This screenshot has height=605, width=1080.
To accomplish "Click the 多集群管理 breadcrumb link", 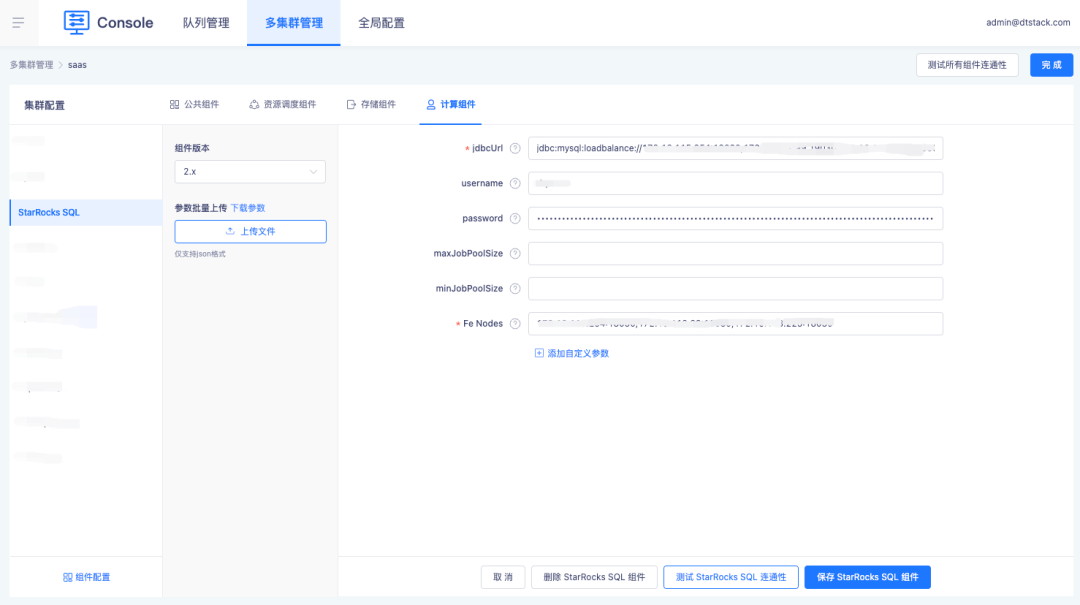I will click(x=31, y=65).
